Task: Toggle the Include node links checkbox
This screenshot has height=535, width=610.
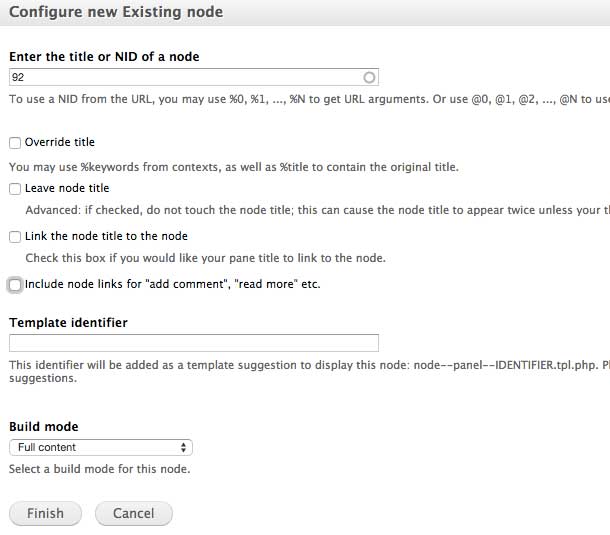Action: 15,285
